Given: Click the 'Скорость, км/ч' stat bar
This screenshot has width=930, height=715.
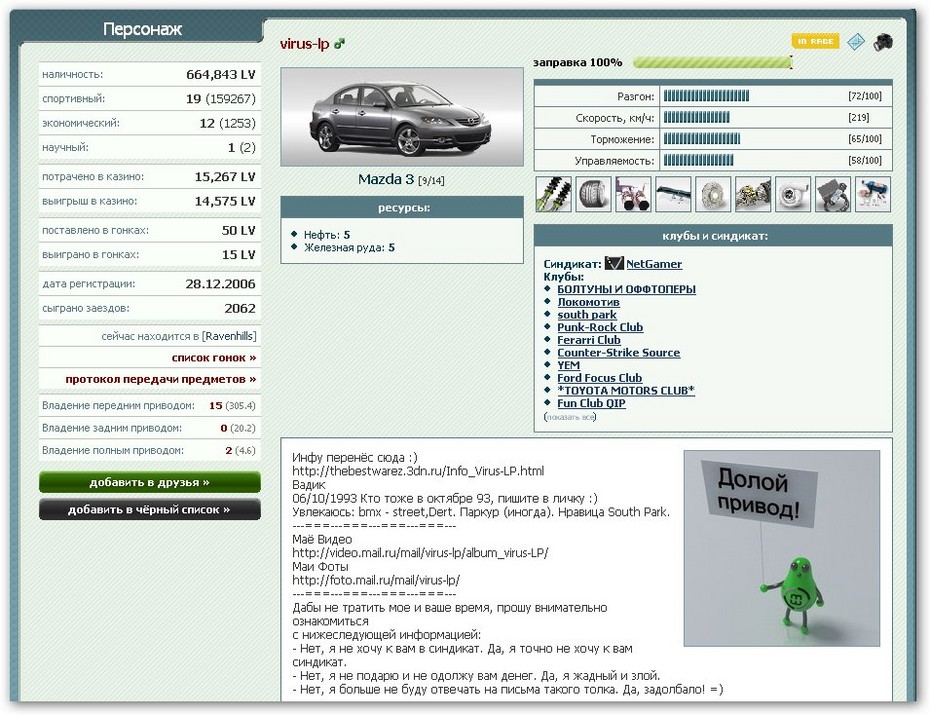Looking at the screenshot, I should point(696,117).
